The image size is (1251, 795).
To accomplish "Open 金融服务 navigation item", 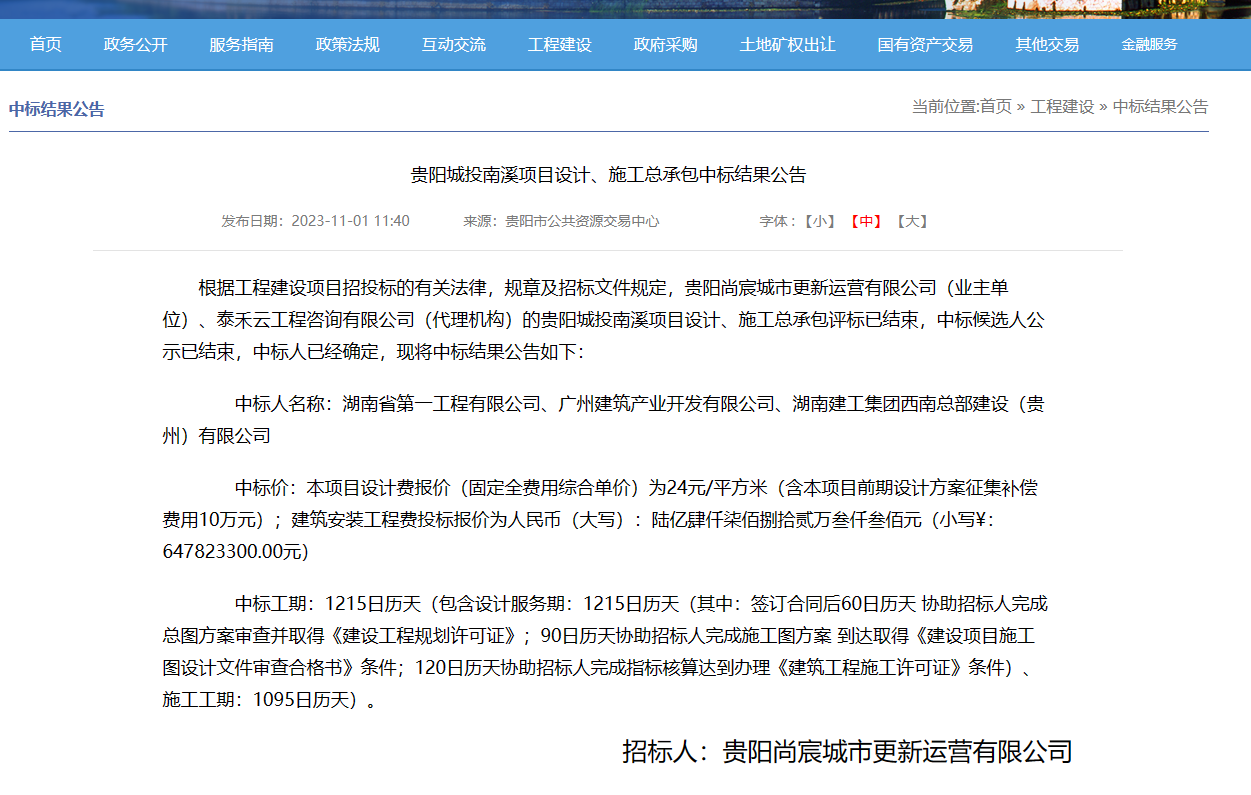I will coord(1149,45).
